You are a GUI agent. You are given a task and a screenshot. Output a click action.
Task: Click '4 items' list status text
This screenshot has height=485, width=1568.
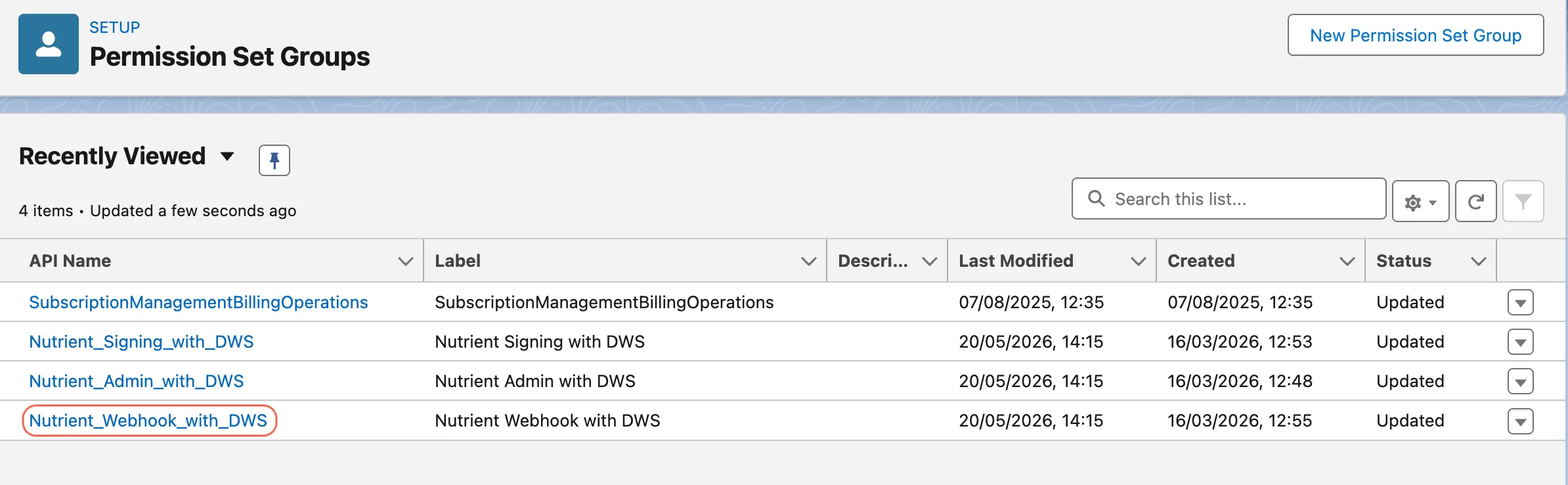pos(46,211)
